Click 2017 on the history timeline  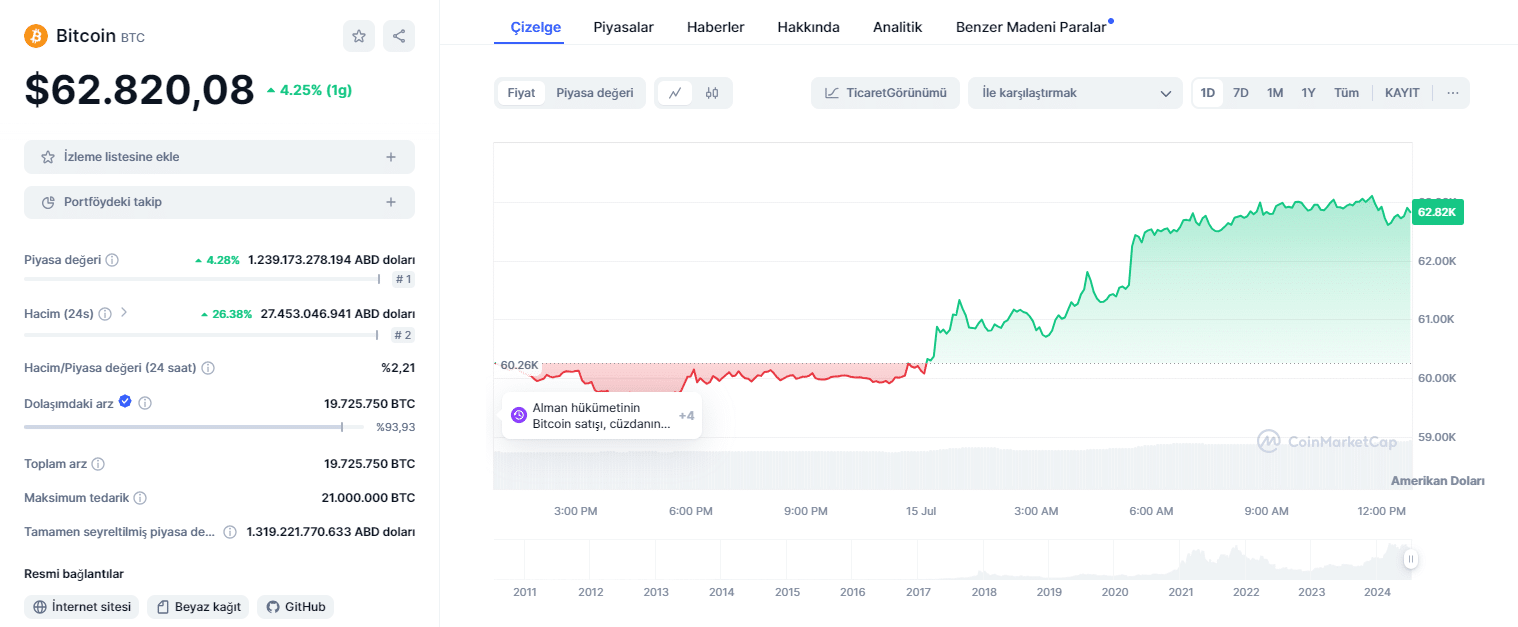point(918,592)
